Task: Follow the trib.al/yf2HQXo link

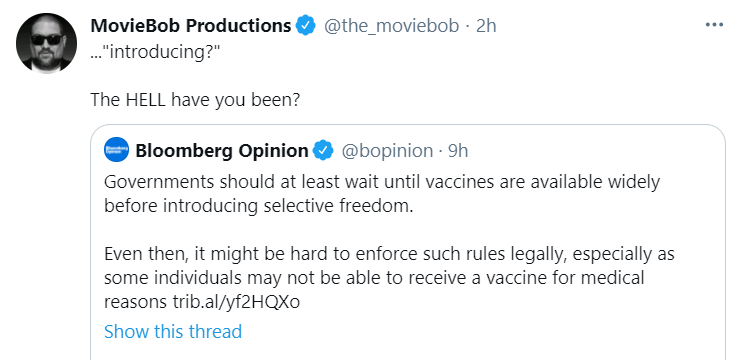Action: coord(236,302)
